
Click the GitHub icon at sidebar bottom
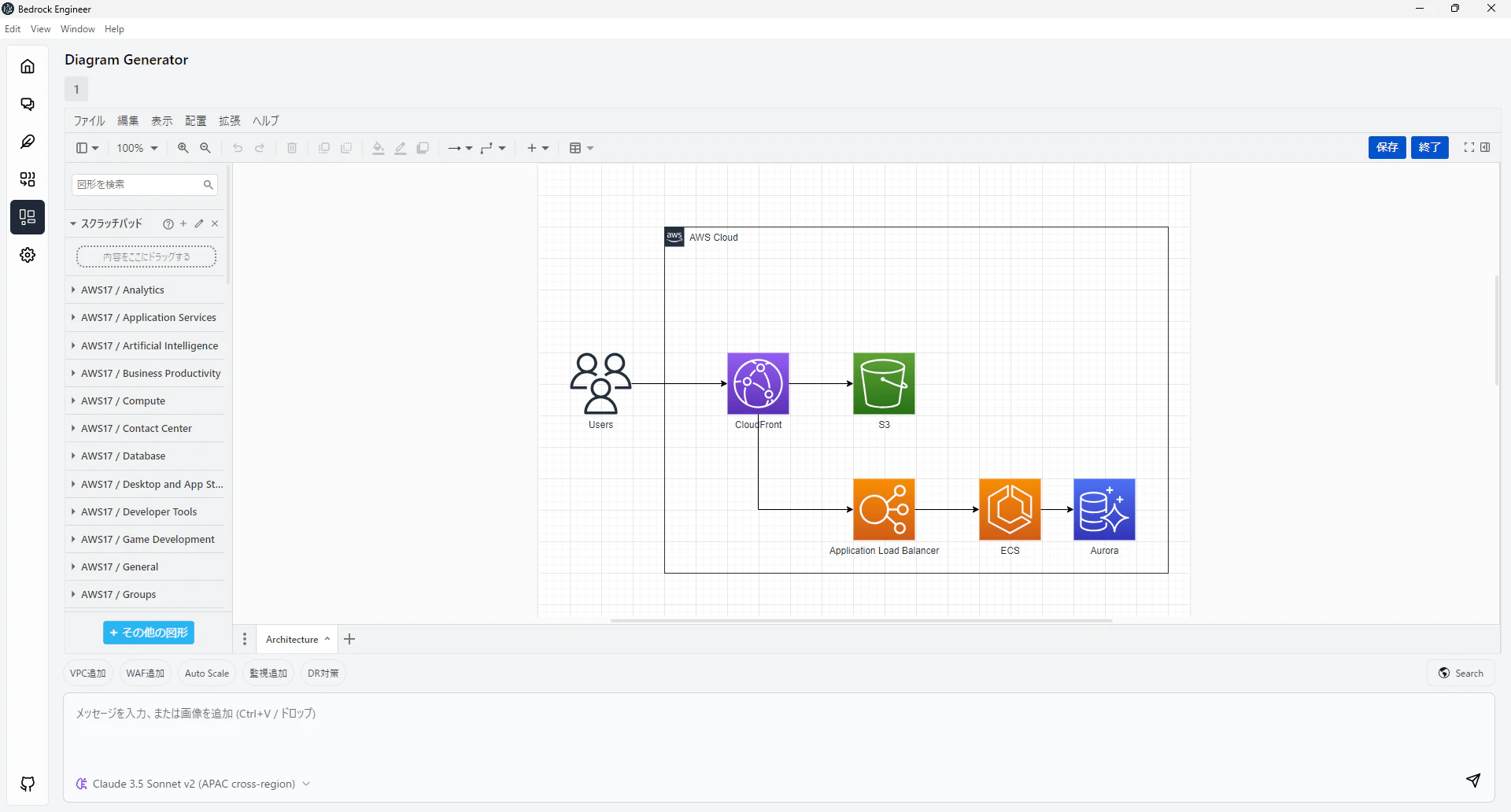point(28,784)
